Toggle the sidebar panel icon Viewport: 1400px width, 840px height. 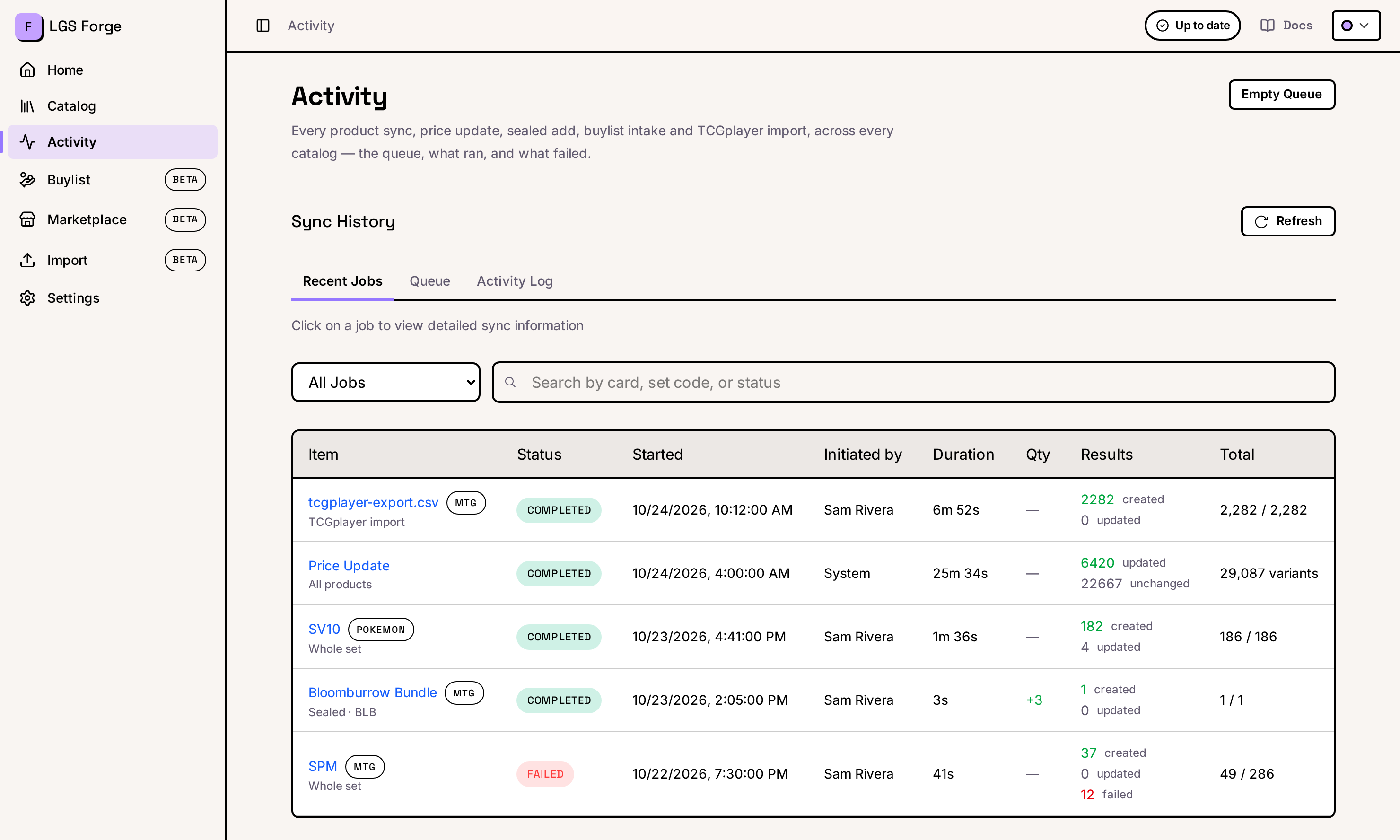pos(263,26)
